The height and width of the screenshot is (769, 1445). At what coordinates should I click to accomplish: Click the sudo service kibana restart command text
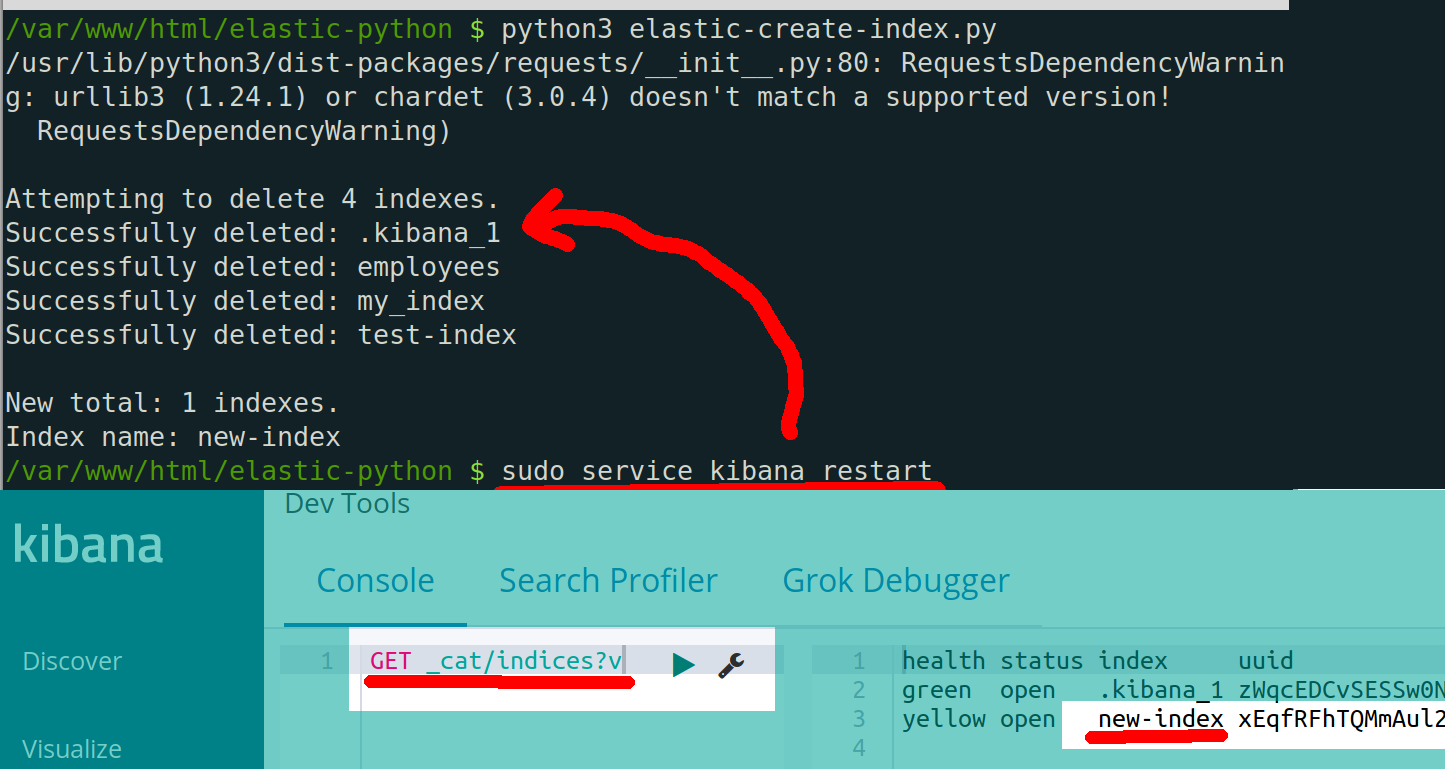click(x=717, y=470)
